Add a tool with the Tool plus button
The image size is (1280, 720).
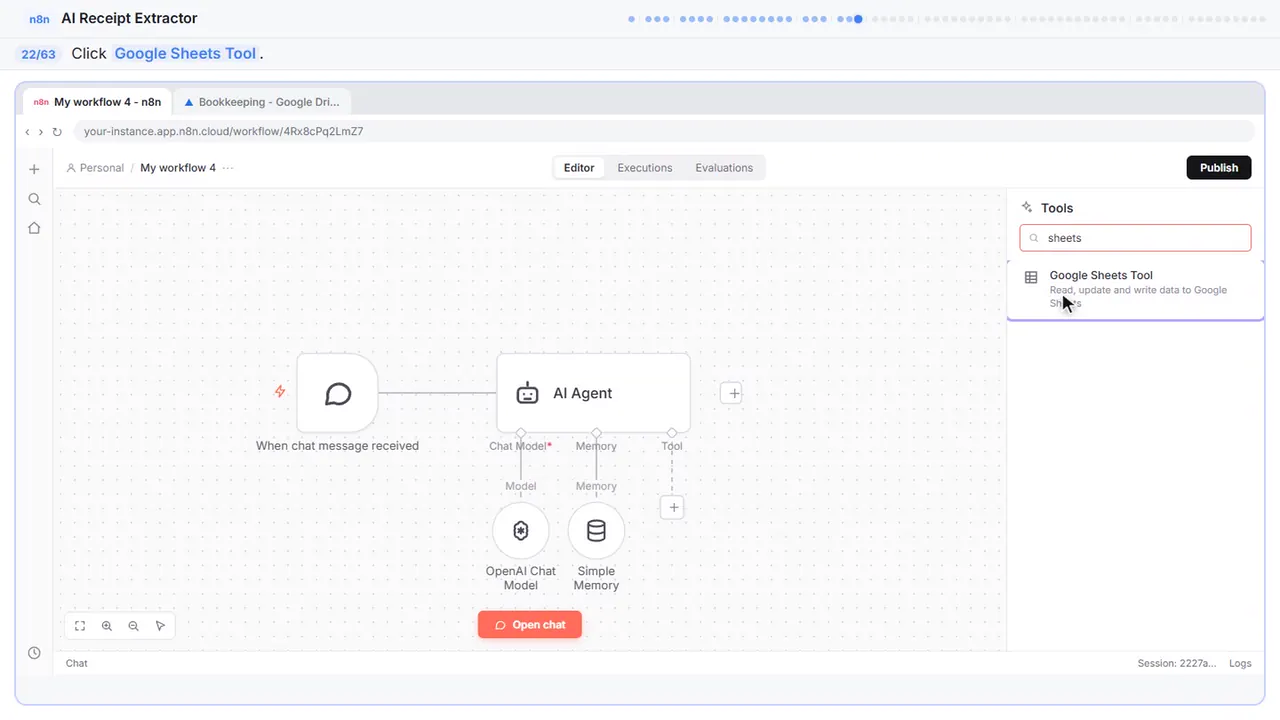point(673,508)
